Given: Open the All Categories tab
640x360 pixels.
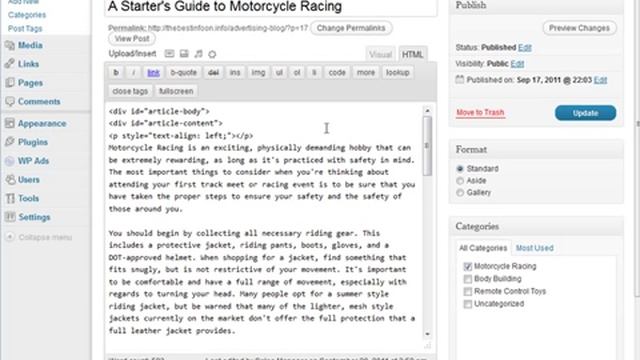Looking at the screenshot, I should pos(483,248).
